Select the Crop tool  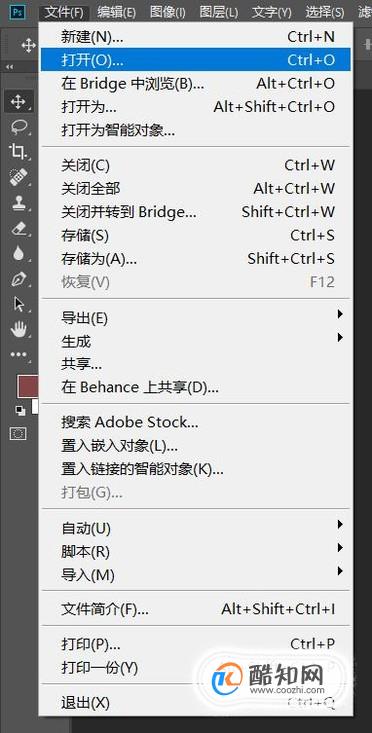[x=19, y=151]
